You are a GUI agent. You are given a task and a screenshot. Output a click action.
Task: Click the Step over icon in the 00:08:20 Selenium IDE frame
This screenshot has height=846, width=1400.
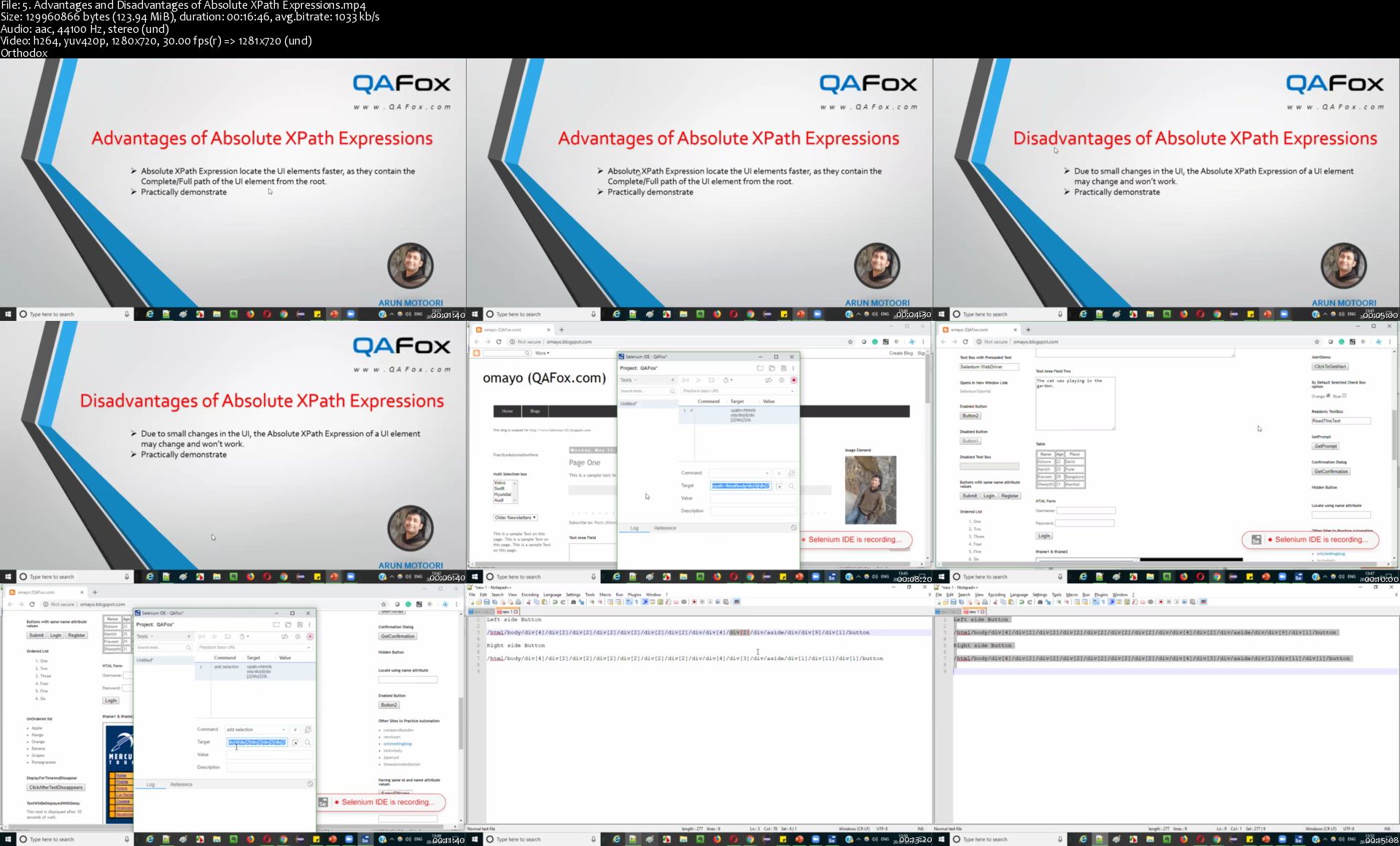712,380
